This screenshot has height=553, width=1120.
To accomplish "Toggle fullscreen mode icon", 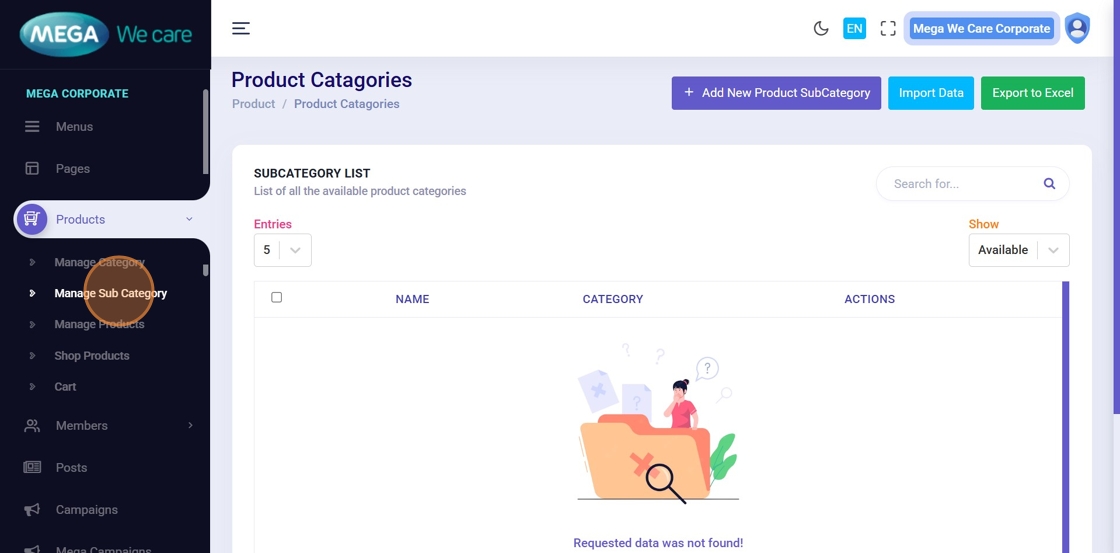I will [x=888, y=29].
